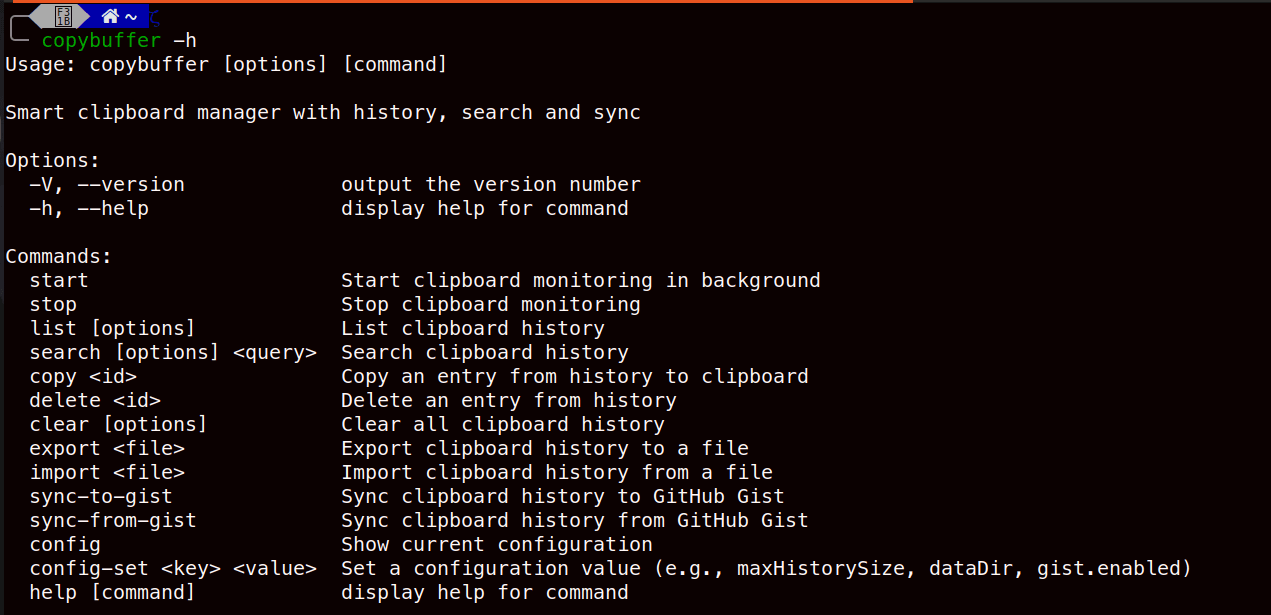Click the 'sync-from-gist' command
Image resolution: width=1271 pixels, height=615 pixels.
pyautogui.click(x=113, y=521)
